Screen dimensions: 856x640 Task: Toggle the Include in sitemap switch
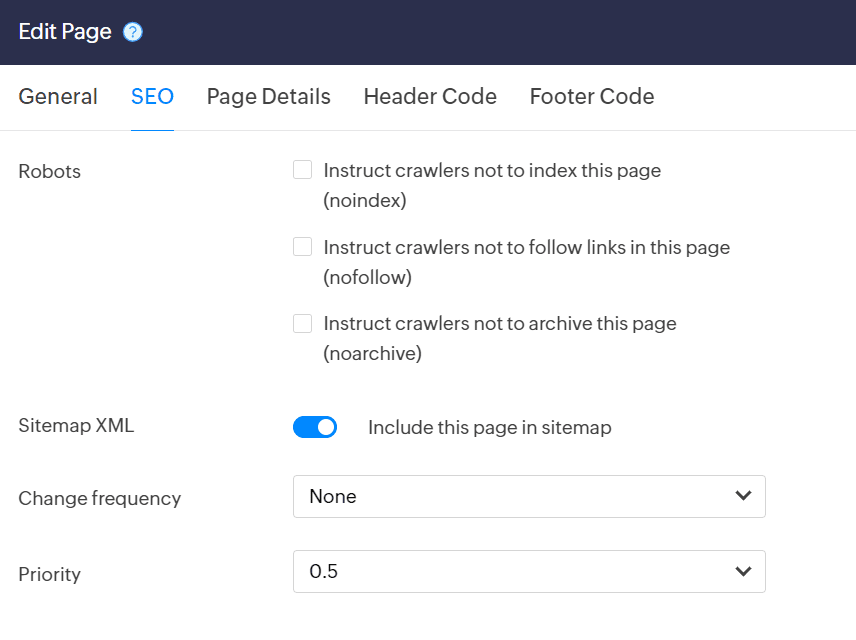[x=315, y=427]
